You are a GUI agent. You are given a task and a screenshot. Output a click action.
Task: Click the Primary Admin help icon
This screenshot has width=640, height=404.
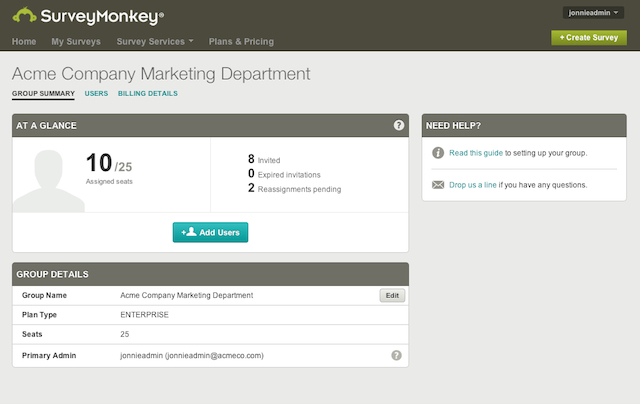pyautogui.click(x=396, y=355)
